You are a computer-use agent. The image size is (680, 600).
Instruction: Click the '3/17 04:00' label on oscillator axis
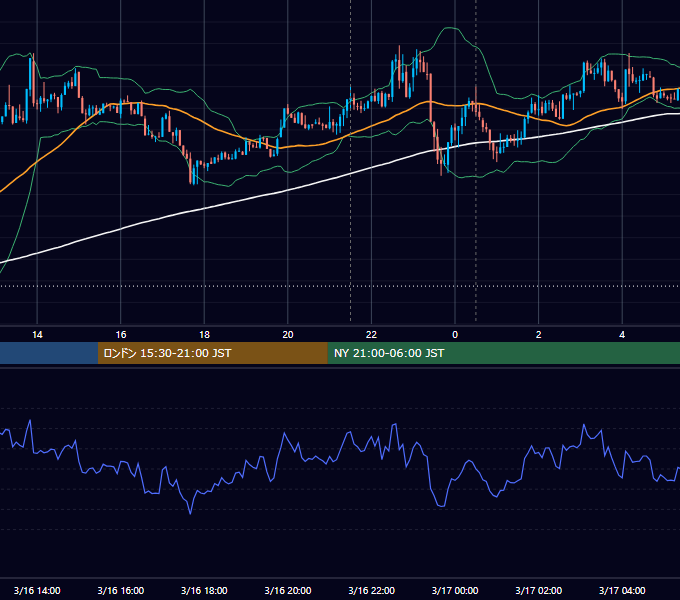622,590
